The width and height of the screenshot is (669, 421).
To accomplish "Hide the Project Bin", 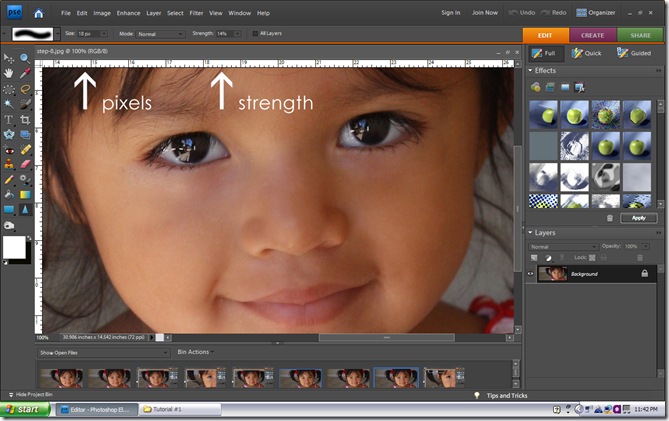I will pyautogui.click(x=35, y=395).
